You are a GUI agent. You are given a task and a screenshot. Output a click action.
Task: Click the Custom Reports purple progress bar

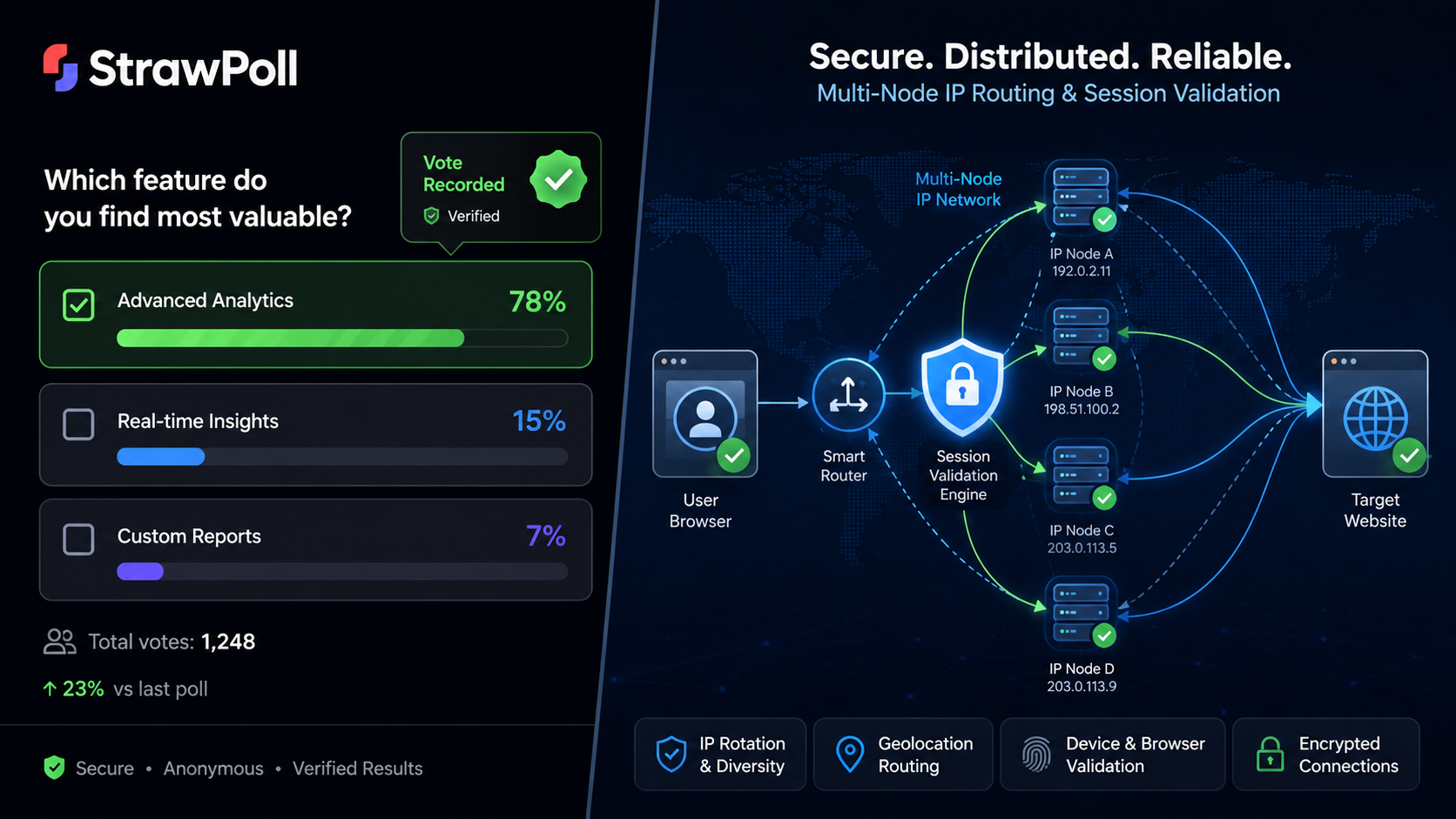click(x=140, y=571)
